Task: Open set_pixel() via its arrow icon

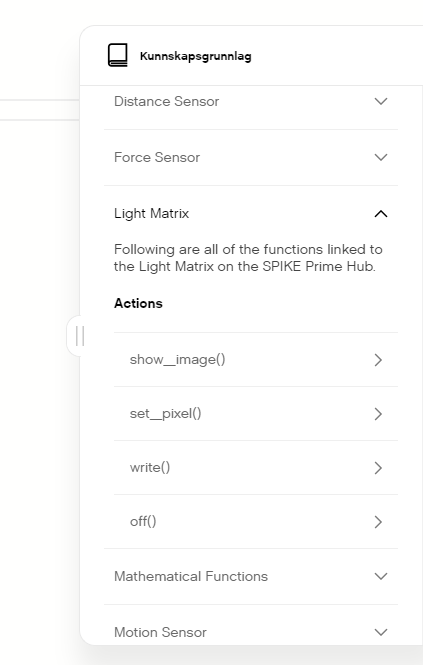Action: click(378, 414)
